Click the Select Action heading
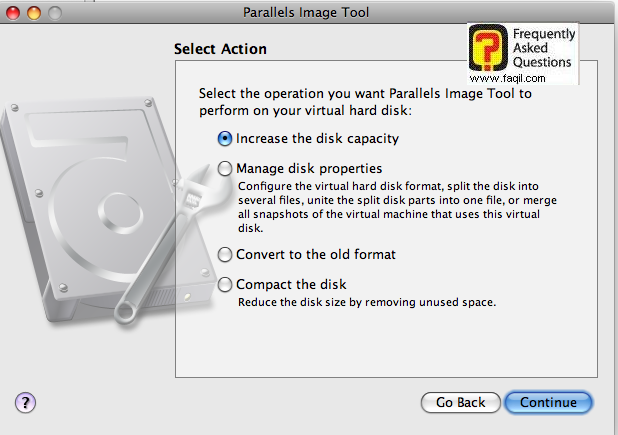The height and width of the screenshot is (435, 618). coord(220,48)
